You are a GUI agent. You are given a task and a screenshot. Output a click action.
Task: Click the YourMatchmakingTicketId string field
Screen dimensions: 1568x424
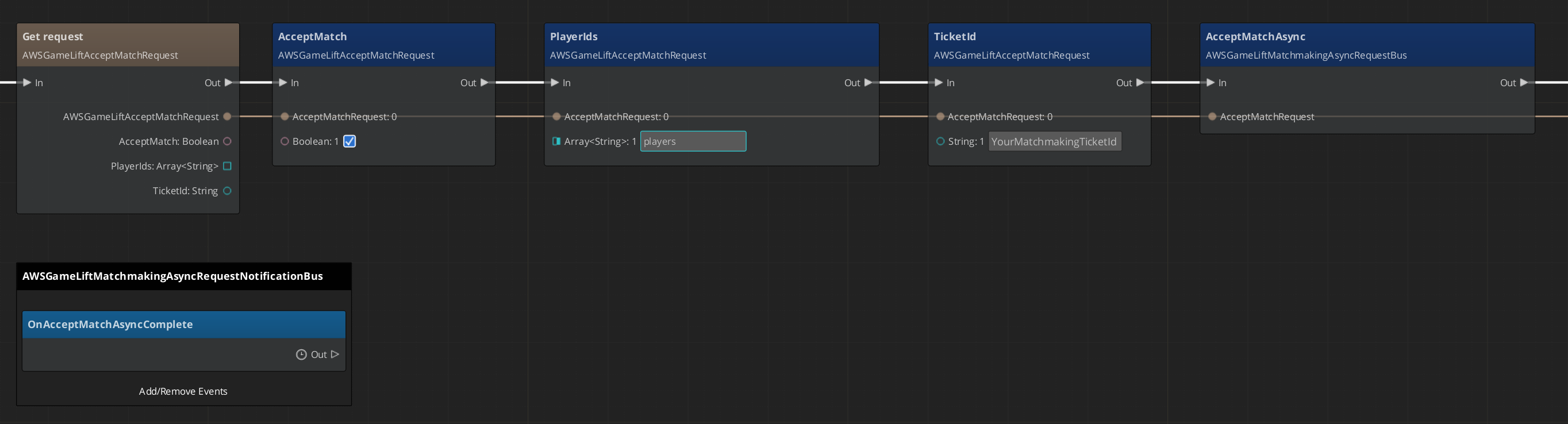[x=1054, y=141]
